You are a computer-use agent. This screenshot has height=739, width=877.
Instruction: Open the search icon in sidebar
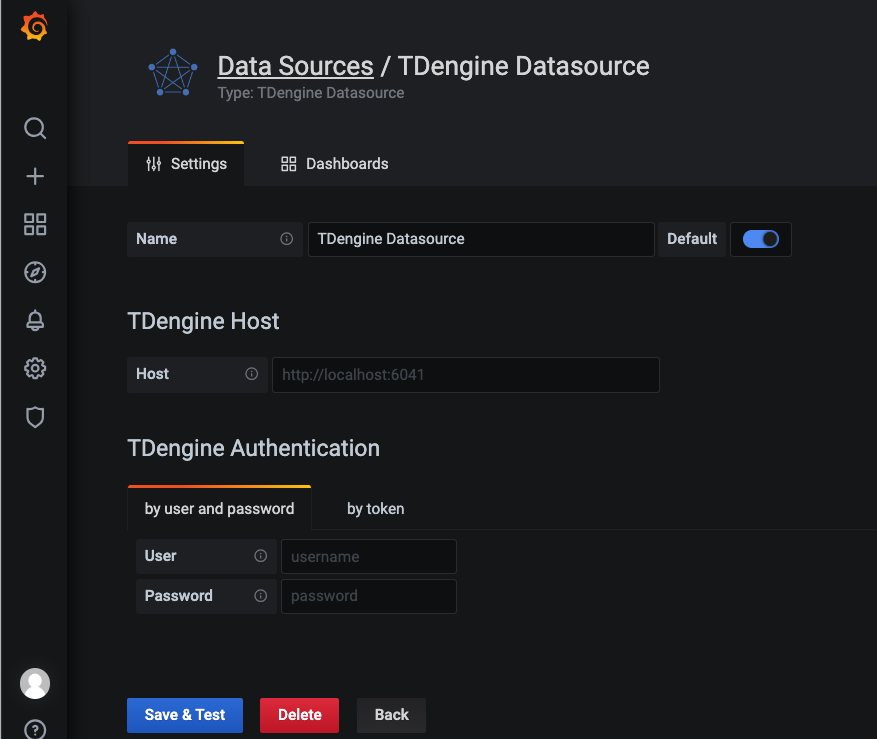pyautogui.click(x=35, y=128)
